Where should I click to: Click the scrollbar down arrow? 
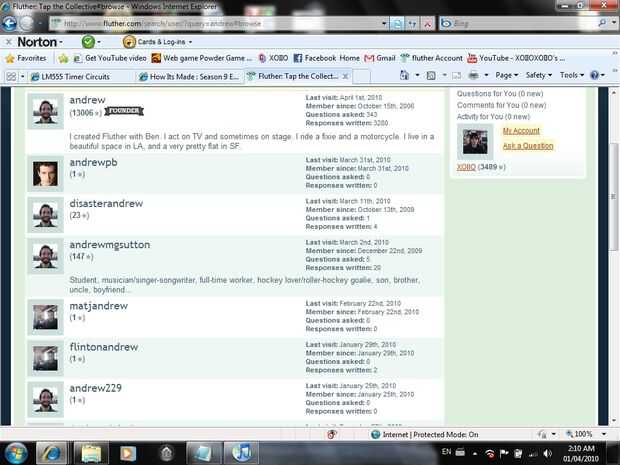tap(614, 421)
